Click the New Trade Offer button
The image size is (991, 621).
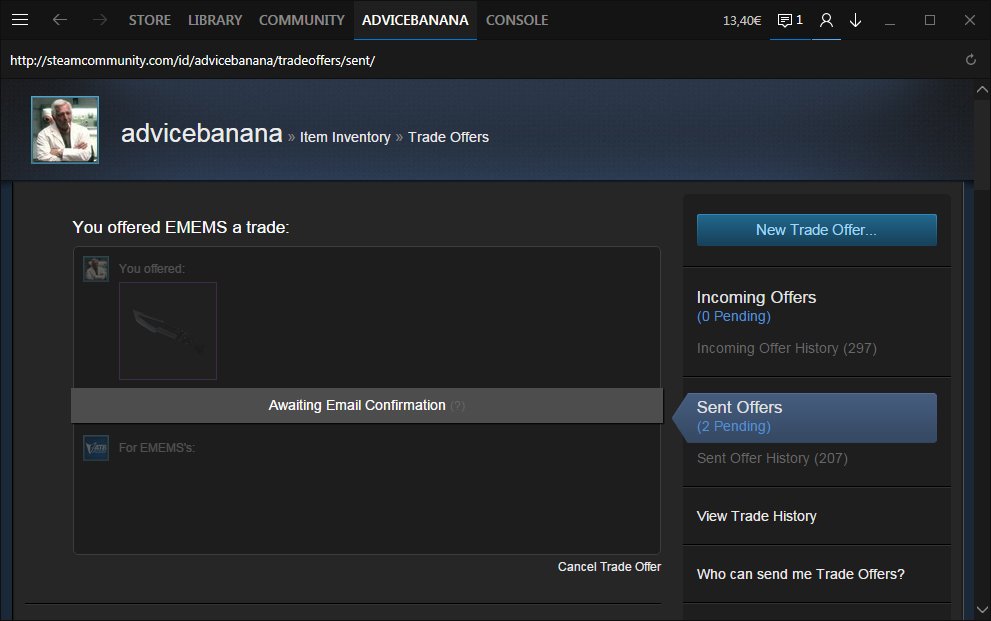[x=816, y=230]
